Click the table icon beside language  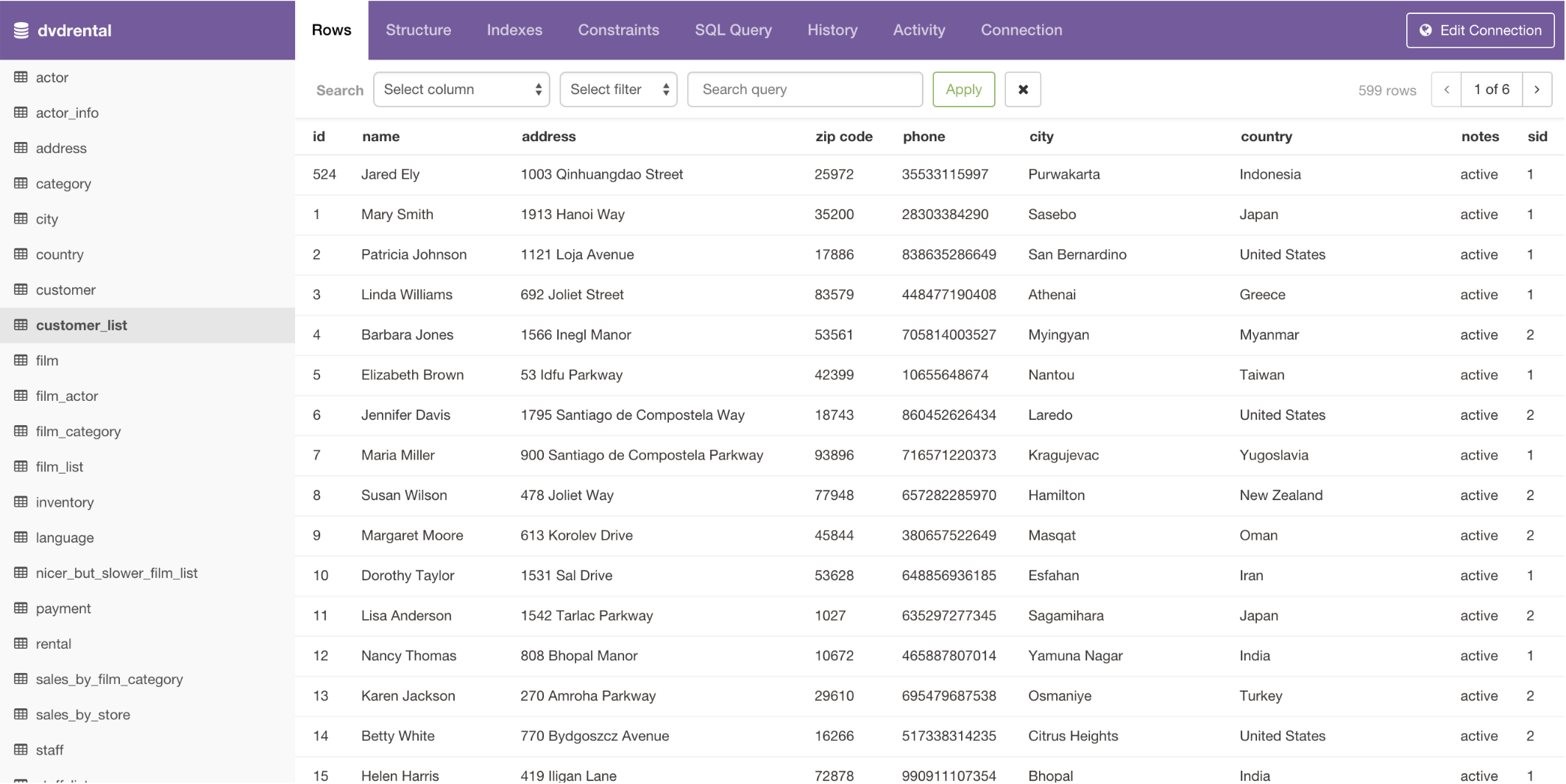[21, 537]
